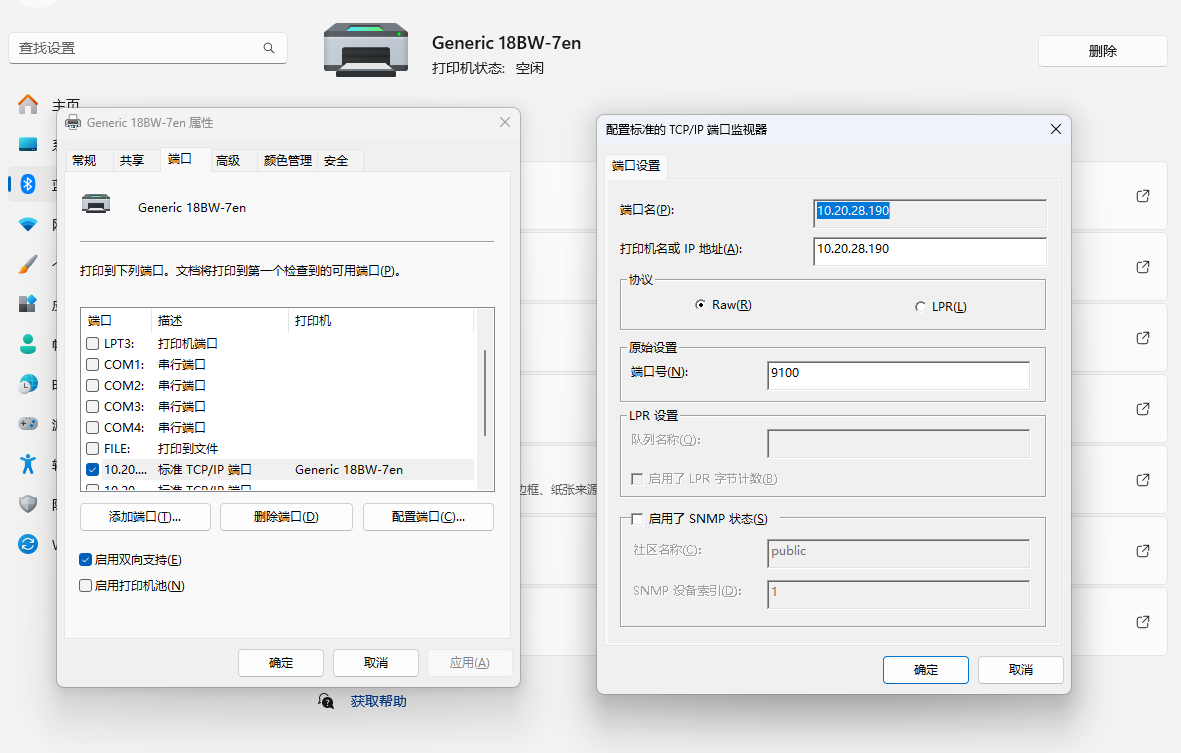Switch to the 高级 tab
Image resolution: width=1181 pixels, height=753 pixels.
click(x=228, y=161)
